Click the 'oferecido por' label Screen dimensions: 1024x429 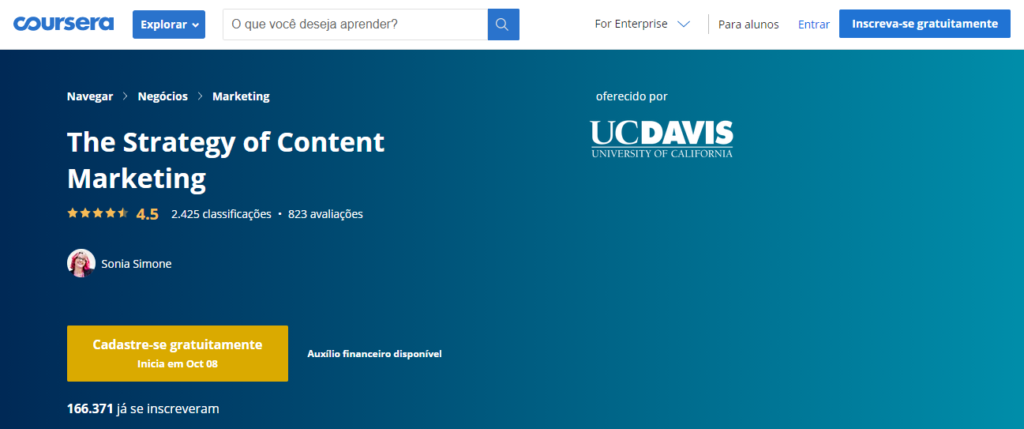click(x=632, y=97)
